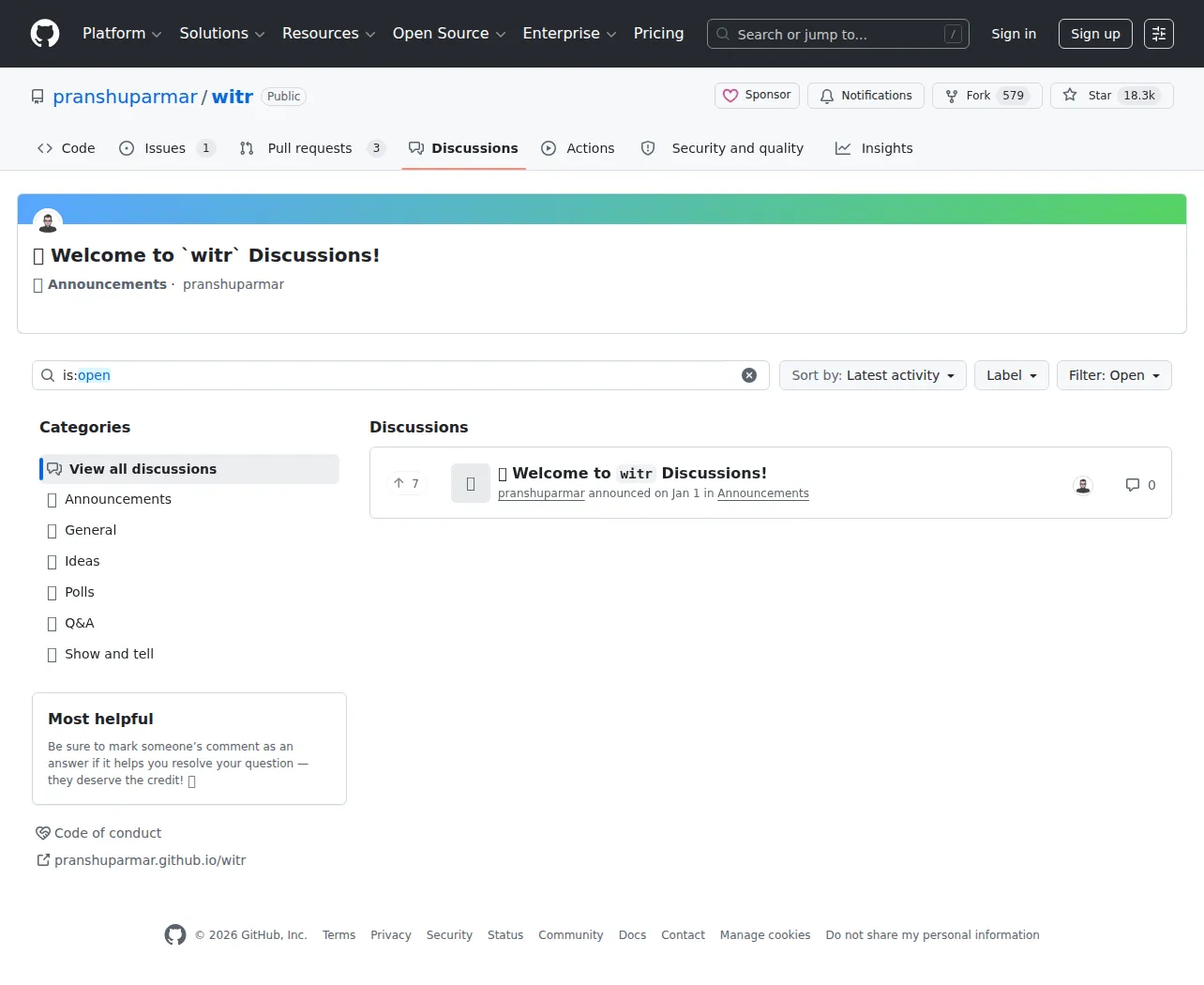The image size is (1204, 985).
Task: Expand the Solutions menu
Action: [x=222, y=34]
